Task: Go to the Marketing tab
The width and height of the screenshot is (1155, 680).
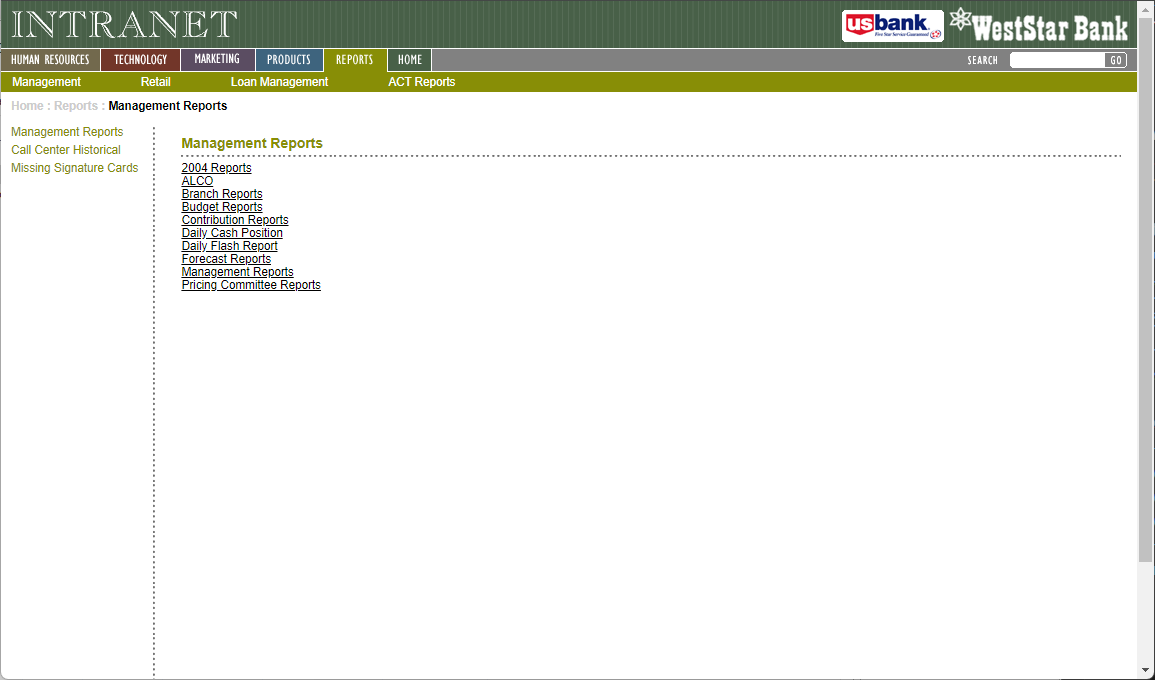Action: 217,60
